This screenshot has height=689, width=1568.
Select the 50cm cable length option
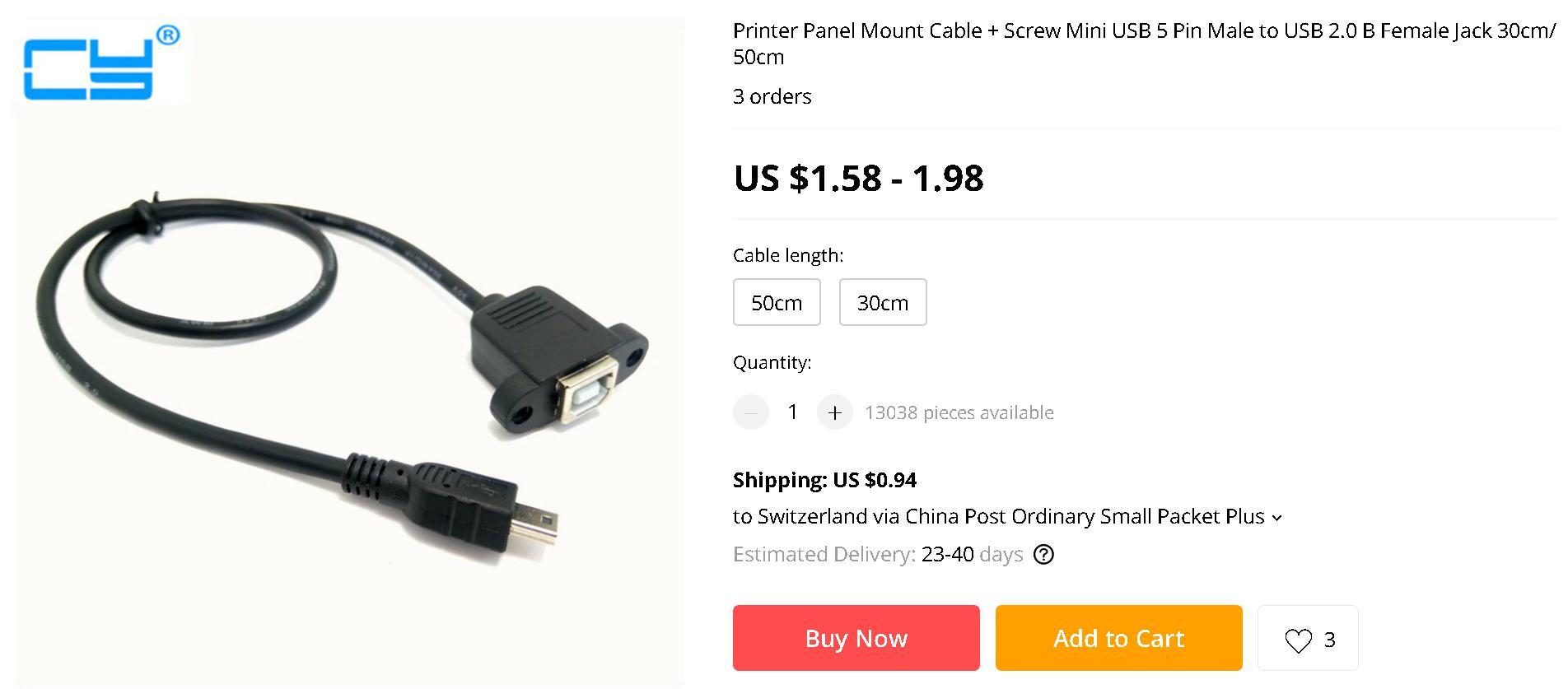(777, 302)
